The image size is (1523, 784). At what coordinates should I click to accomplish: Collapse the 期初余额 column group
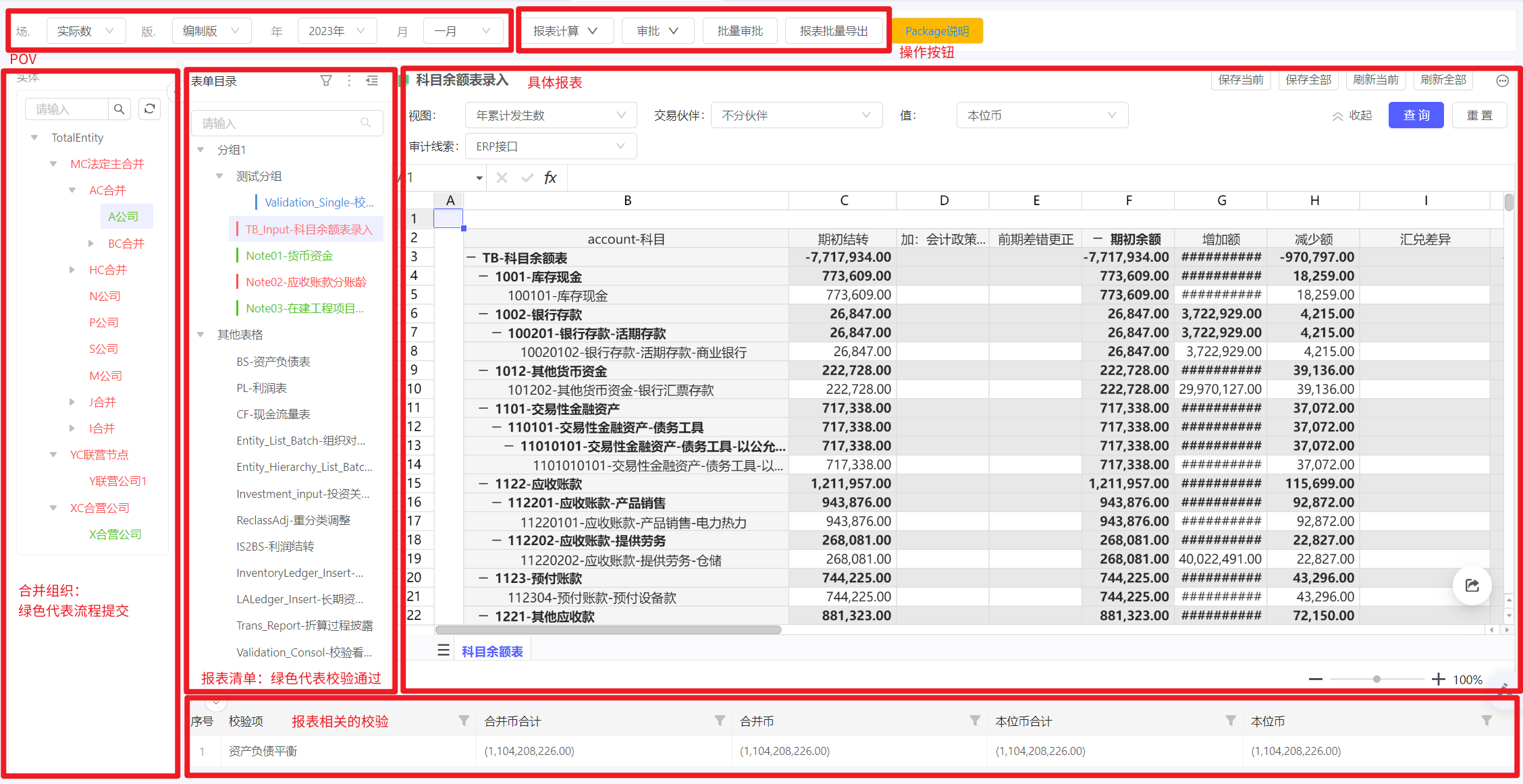tap(1098, 239)
